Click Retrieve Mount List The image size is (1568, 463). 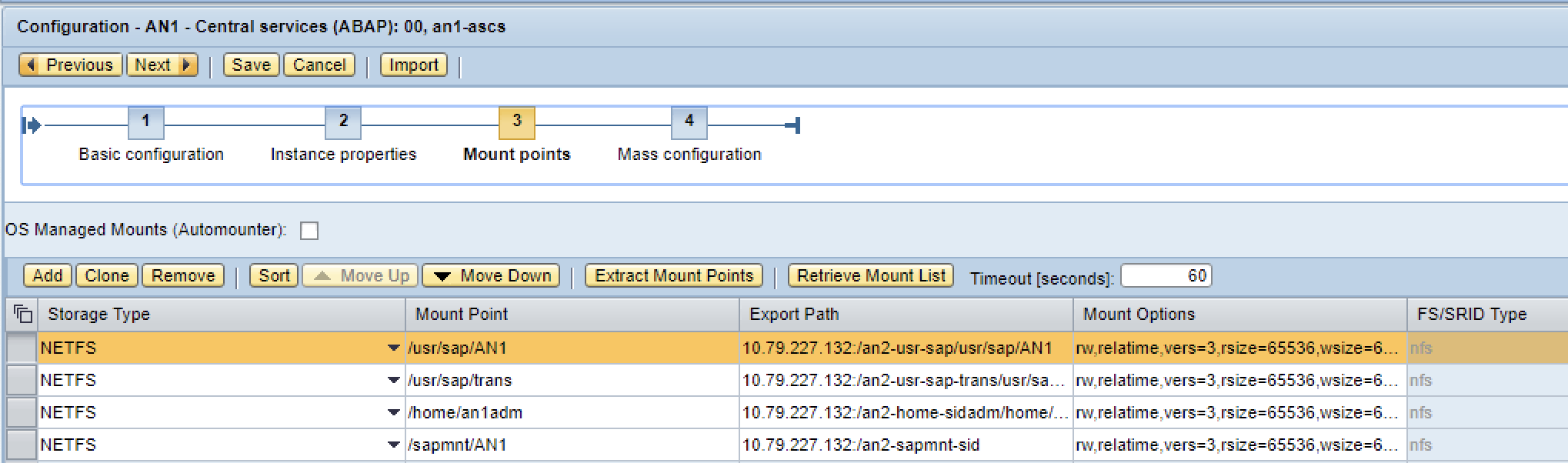pos(871,275)
